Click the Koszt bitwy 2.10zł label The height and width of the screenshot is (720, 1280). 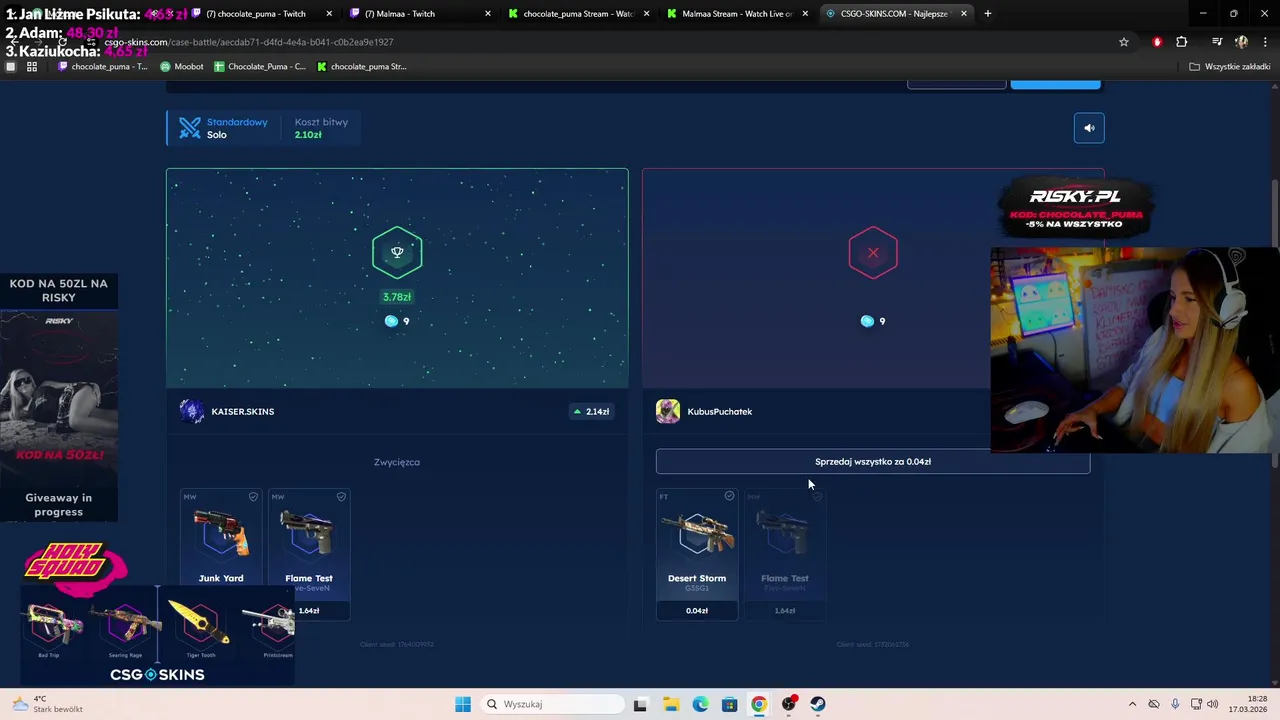(321, 128)
